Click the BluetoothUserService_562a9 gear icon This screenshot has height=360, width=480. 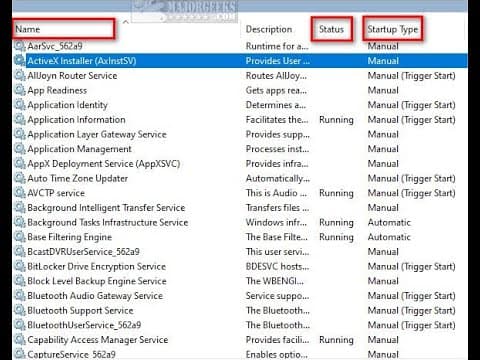pos(20,325)
